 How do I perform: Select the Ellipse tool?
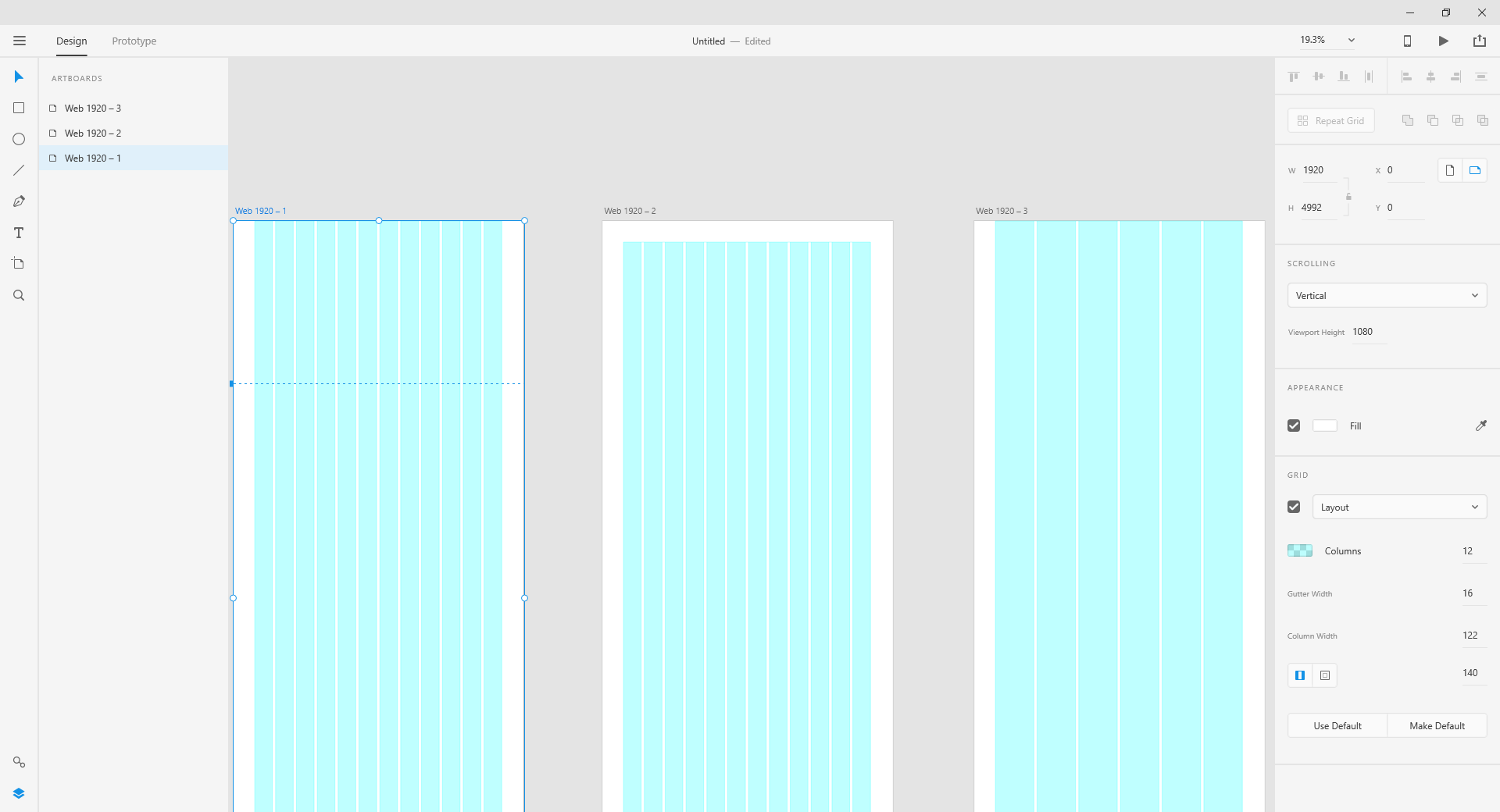[x=18, y=139]
